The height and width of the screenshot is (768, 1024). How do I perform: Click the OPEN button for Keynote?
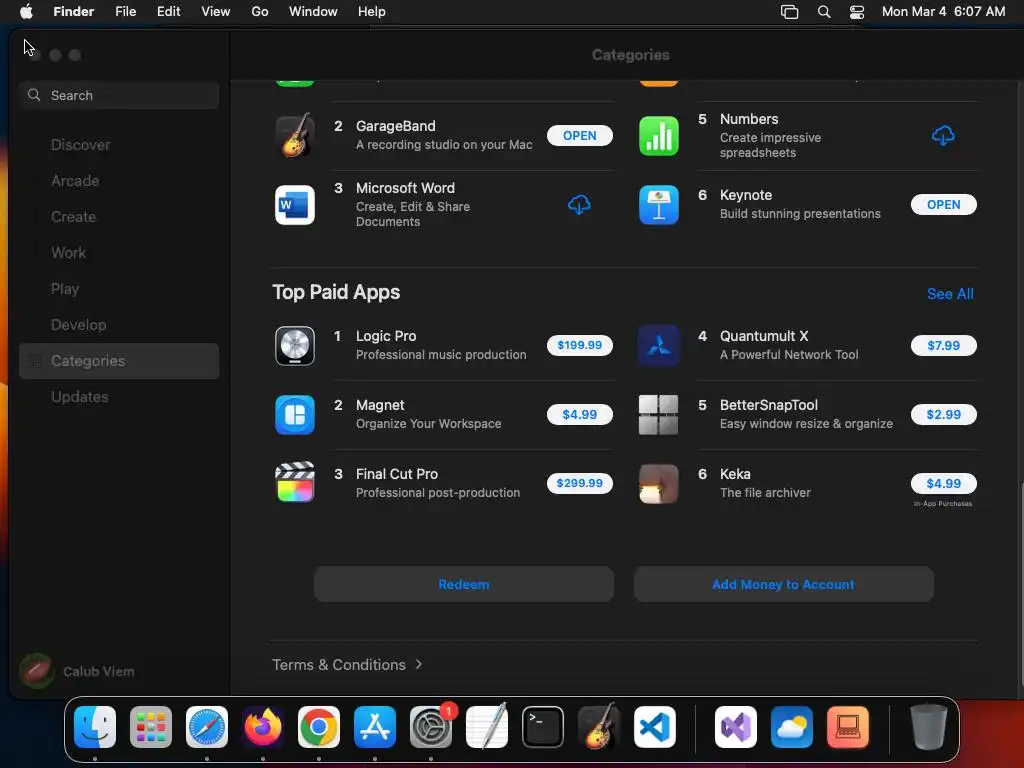click(x=943, y=204)
